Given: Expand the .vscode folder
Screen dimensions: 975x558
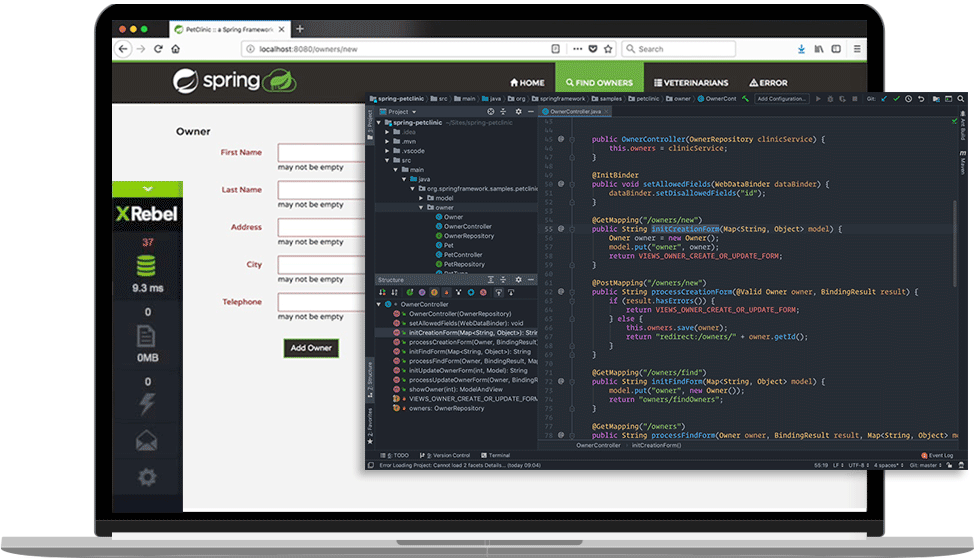Looking at the screenshot, I should tap(387, 151).
